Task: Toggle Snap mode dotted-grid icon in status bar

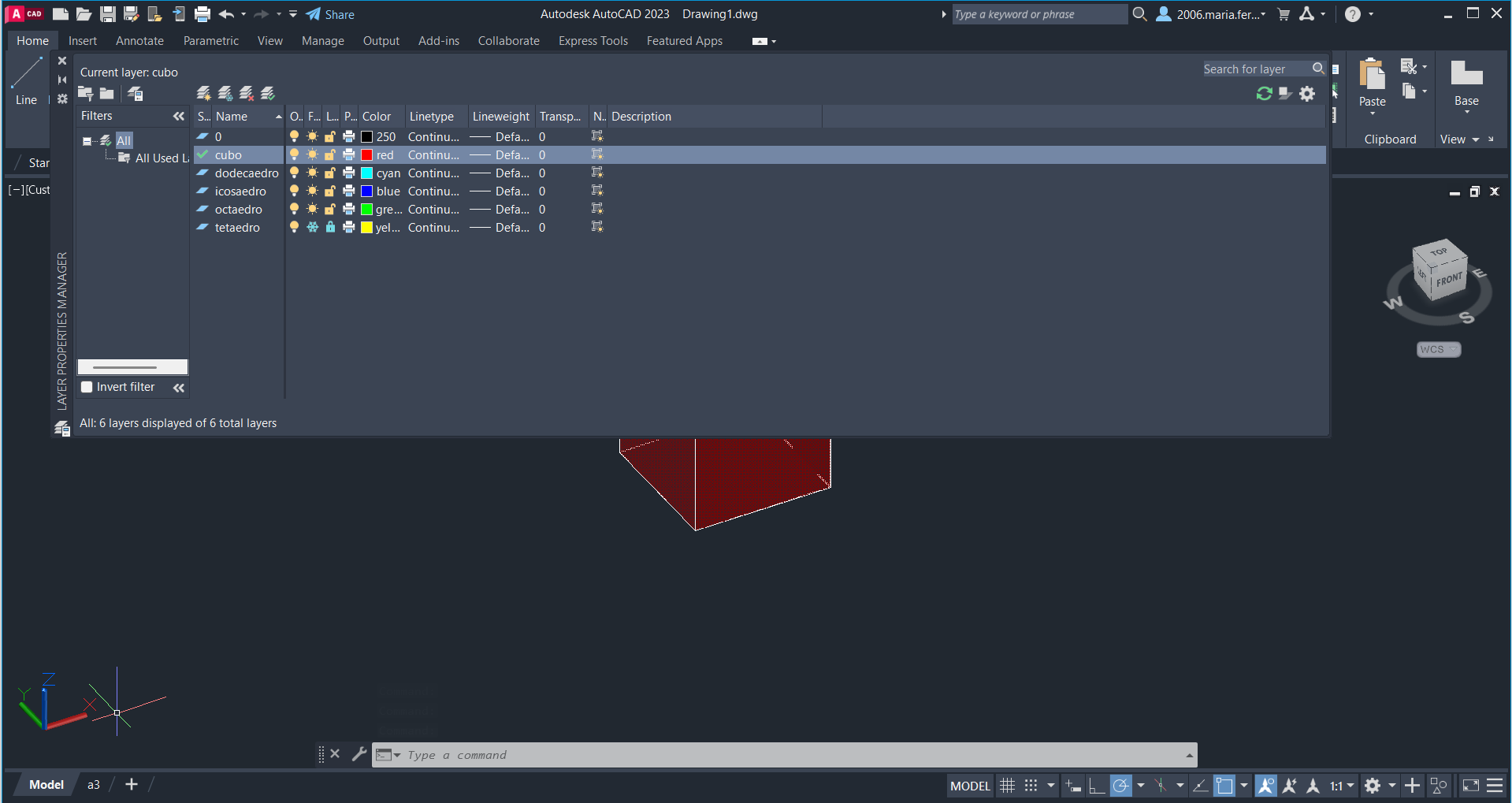Action: click(x=1031, y=785)
